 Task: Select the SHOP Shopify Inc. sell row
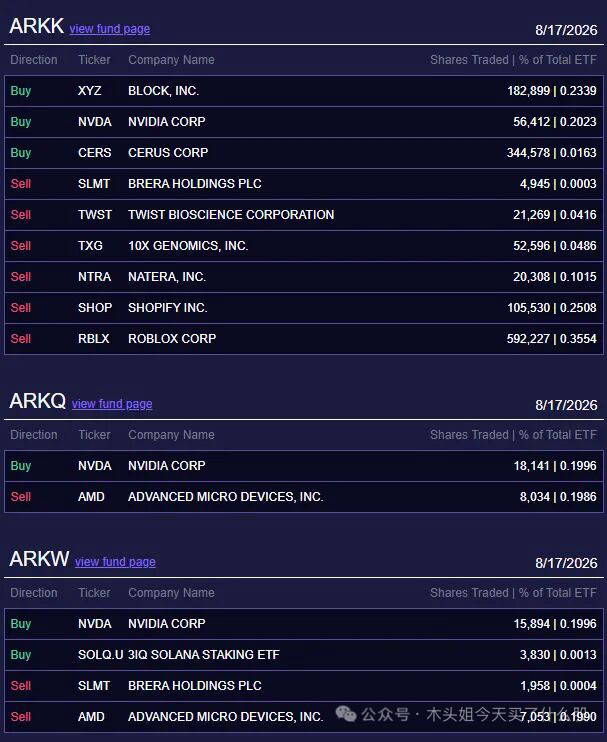[304, 308]
